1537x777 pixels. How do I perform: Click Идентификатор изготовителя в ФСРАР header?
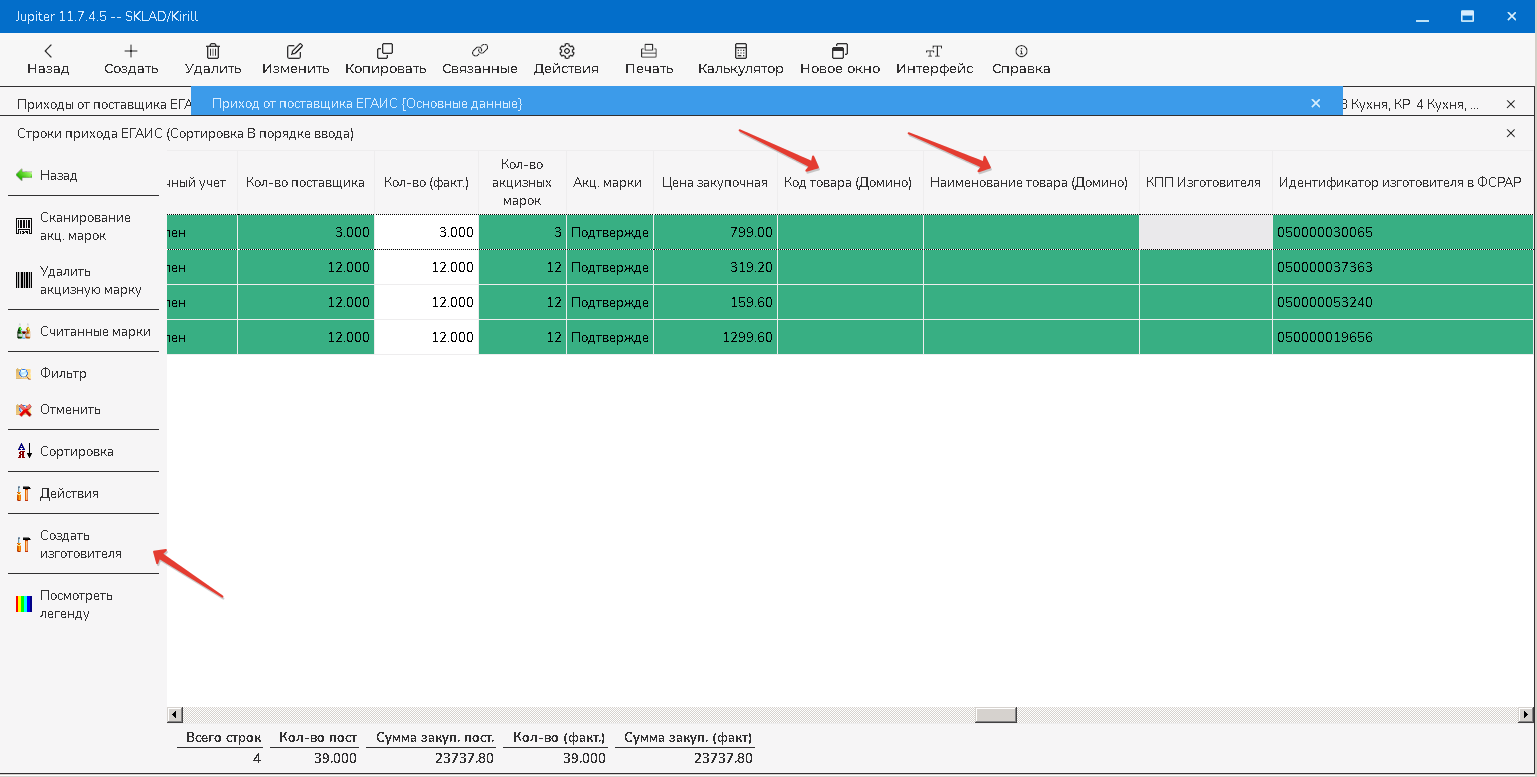[1402, 182]
